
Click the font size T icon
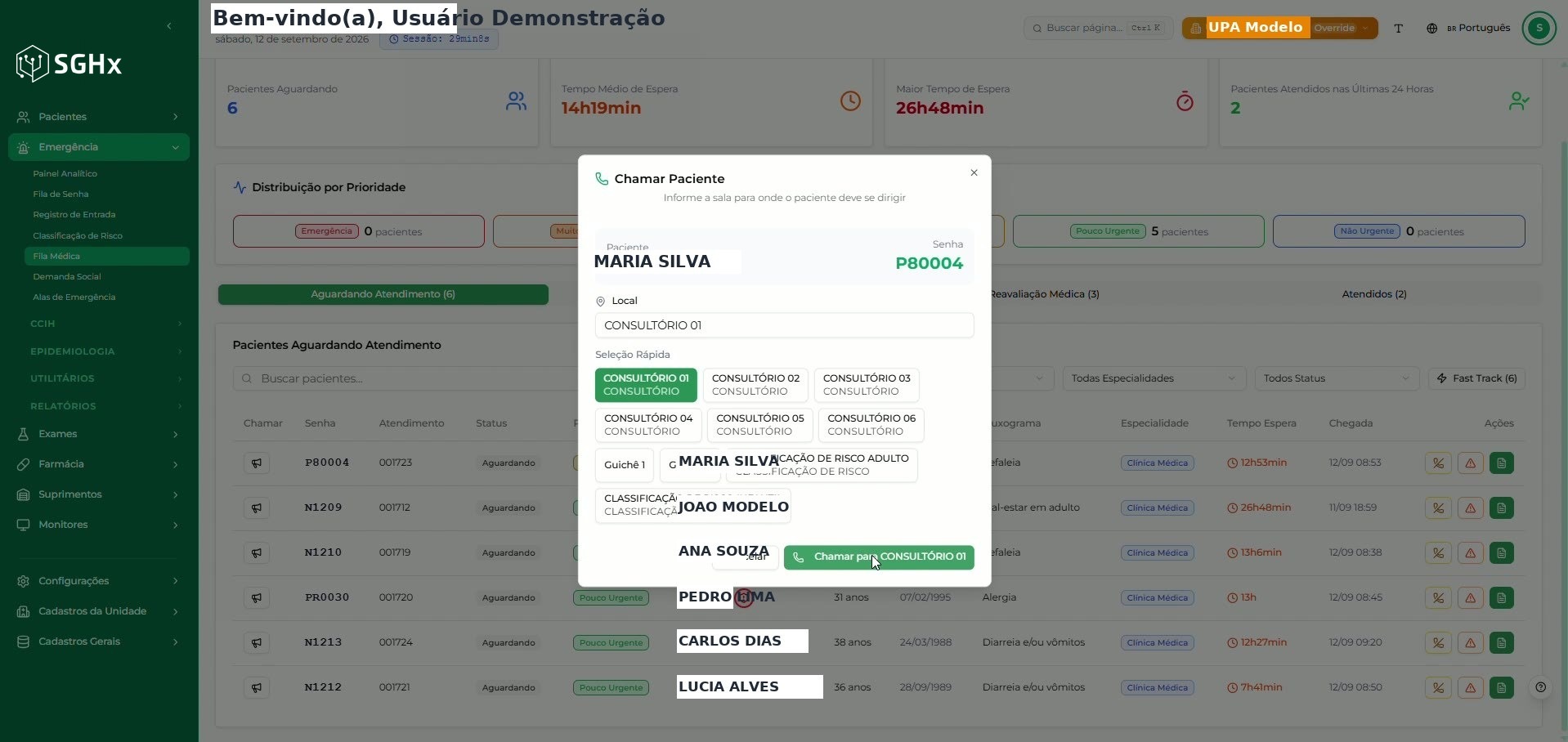1399,29
